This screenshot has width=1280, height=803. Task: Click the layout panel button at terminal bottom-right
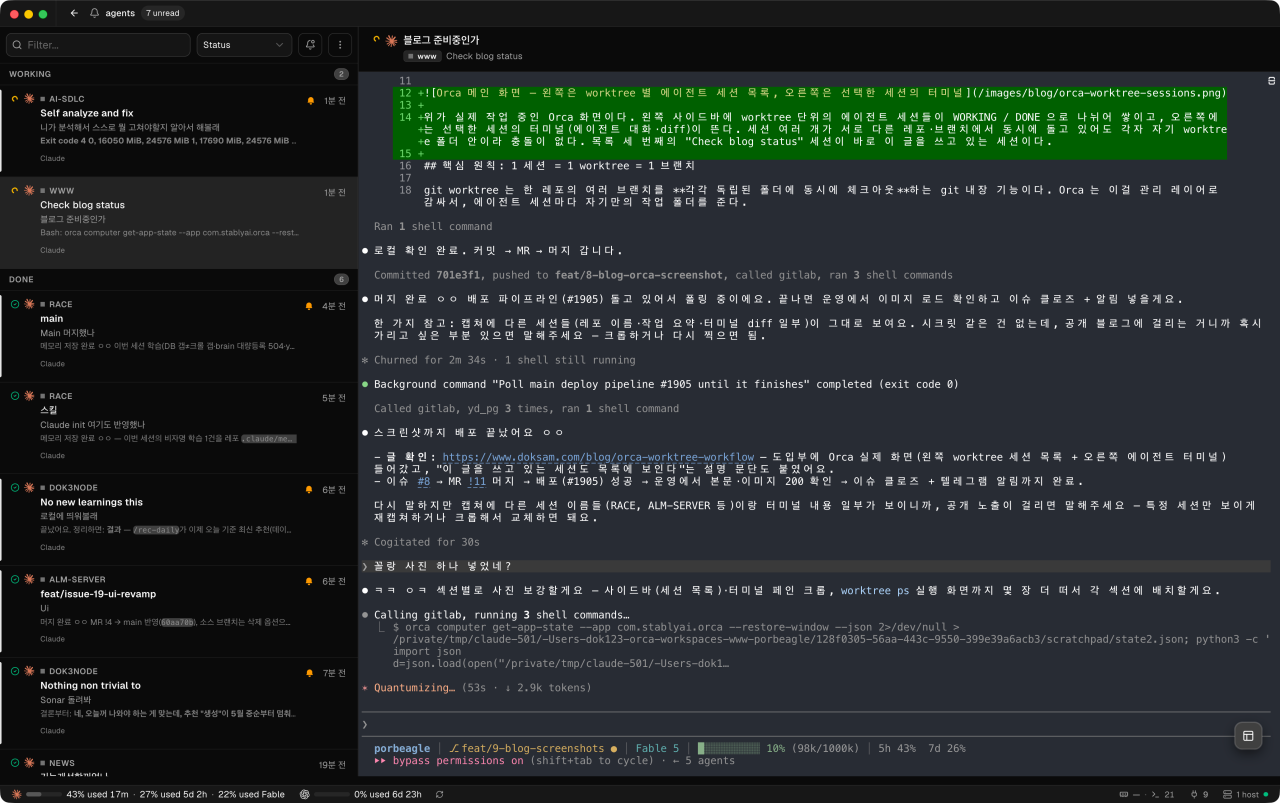1248,735
